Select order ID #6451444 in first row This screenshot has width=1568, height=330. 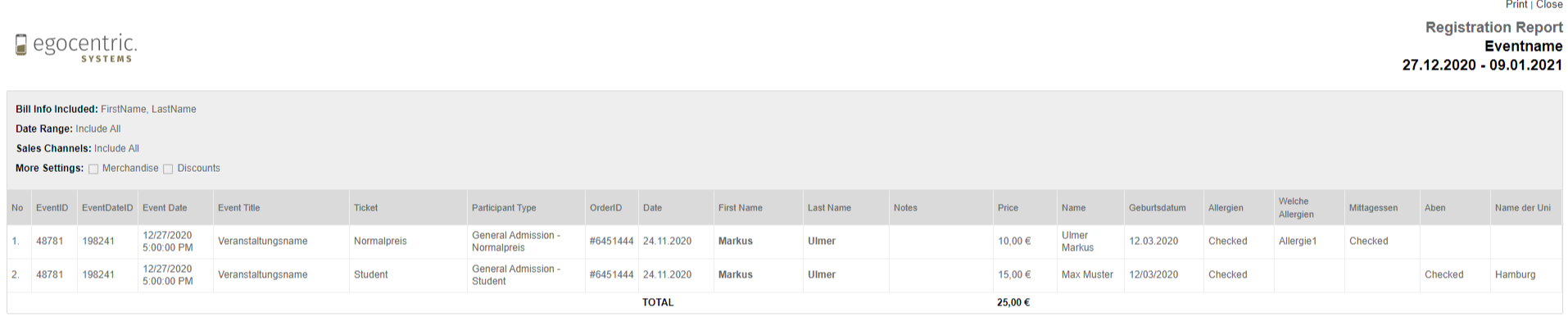(x=611, y=242)
